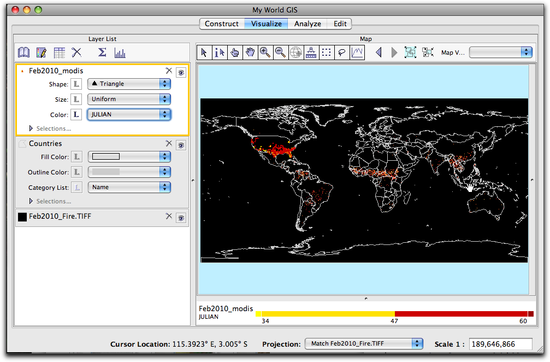
Task: Open the layer attribute table icon
Action: pos(59,53)
